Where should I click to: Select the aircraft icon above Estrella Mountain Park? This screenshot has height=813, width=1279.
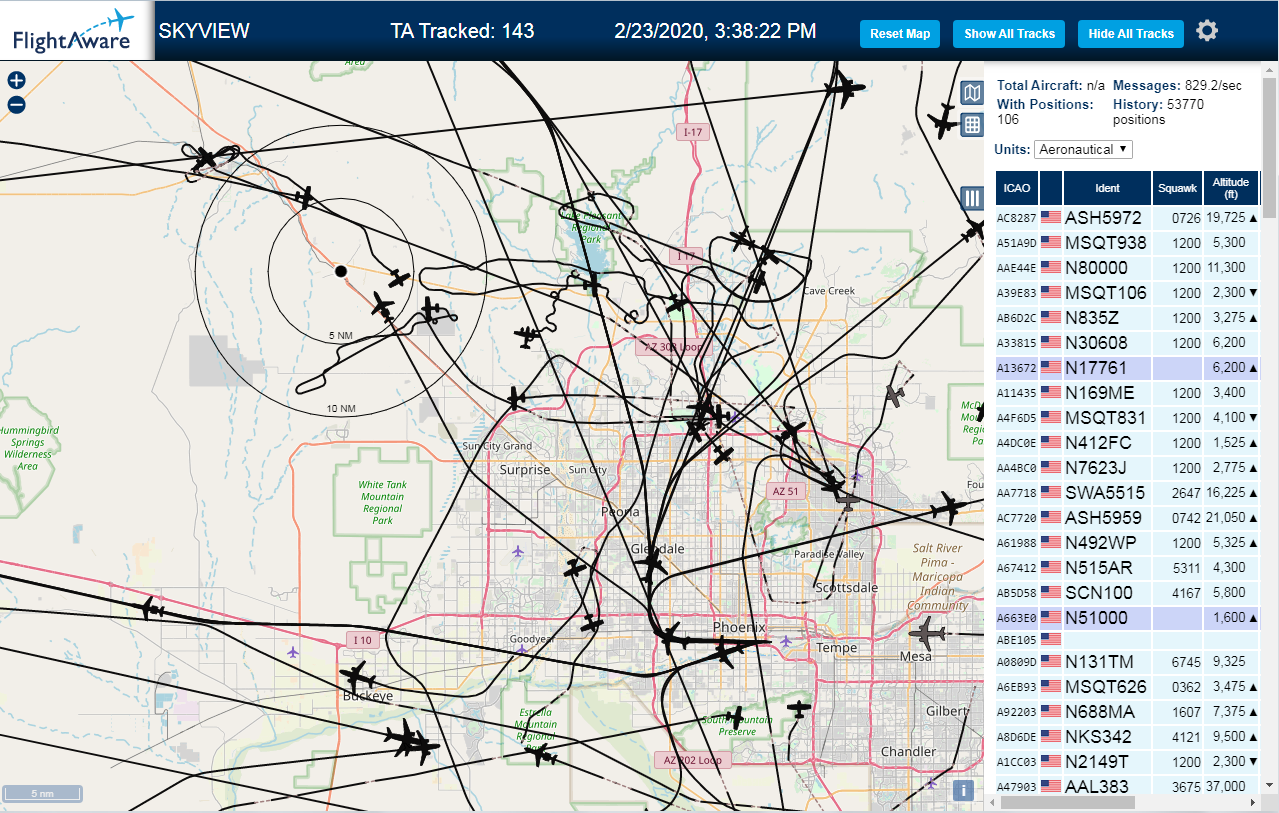[543, 756]
